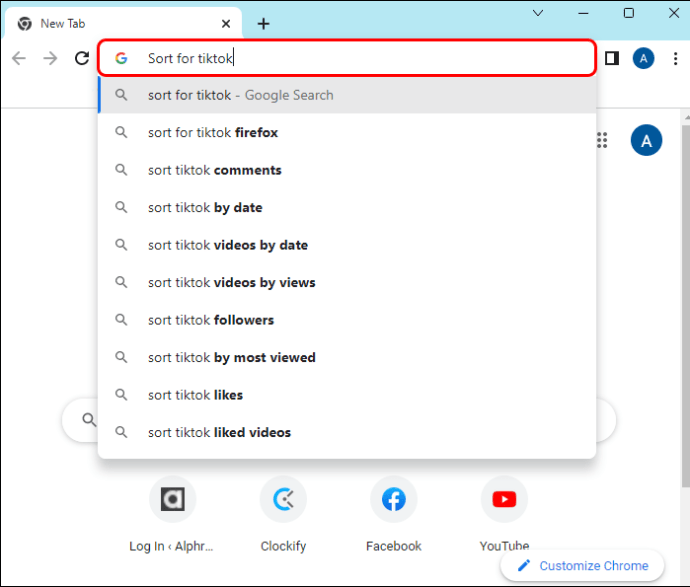Click the browser reload button
Image resolution: width=690 pixels, height=587 pixels.
click(82, 59)
